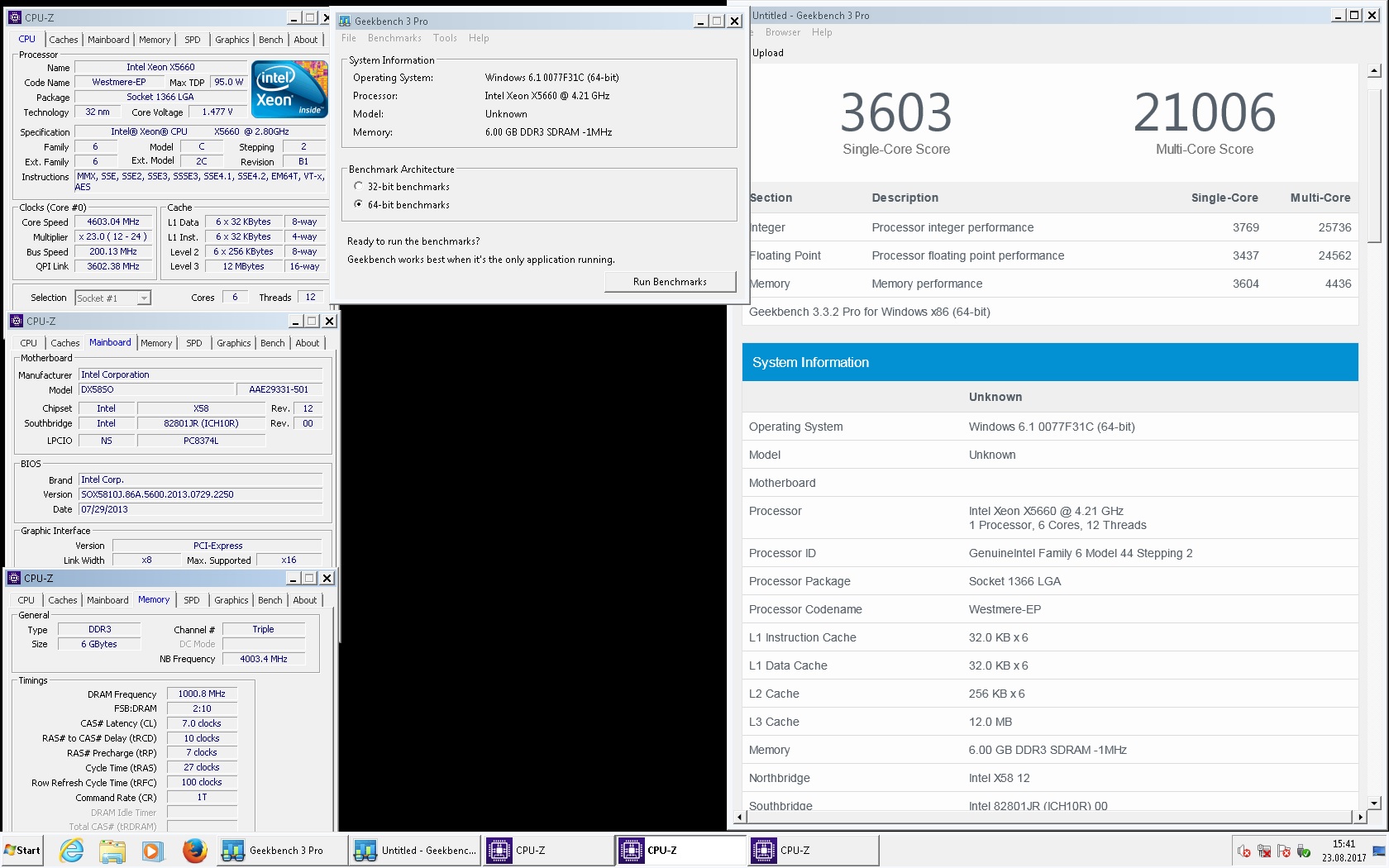Click the CPU-Z title icon in top window
Viewport: 1389px width, 868px height.
[x=14, y=17]
